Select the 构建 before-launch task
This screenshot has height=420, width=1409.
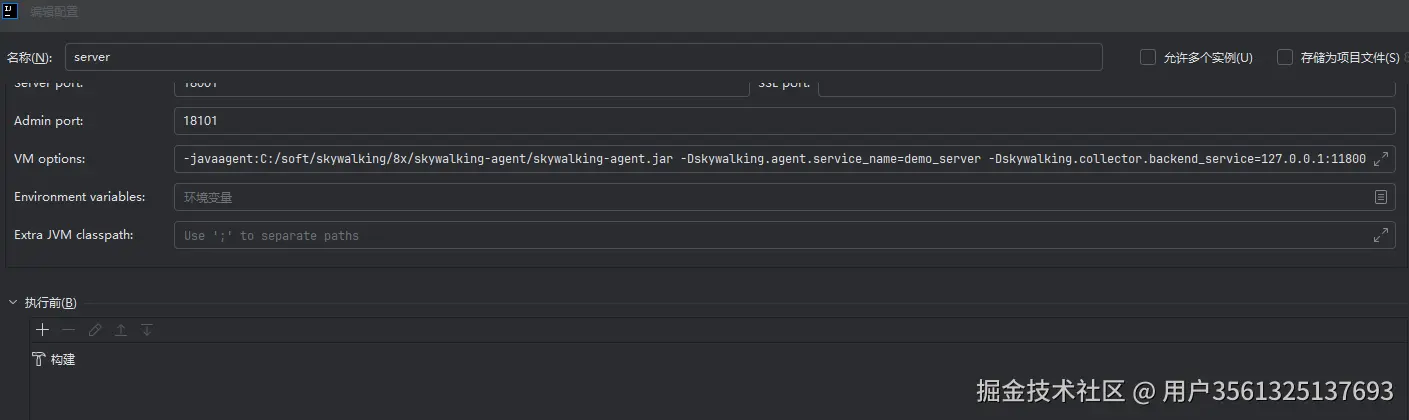(62, 359)
